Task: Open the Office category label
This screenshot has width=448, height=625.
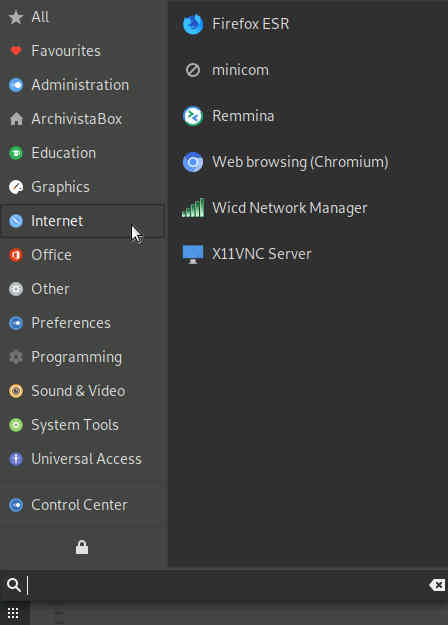Action: (x=51, y=255)
